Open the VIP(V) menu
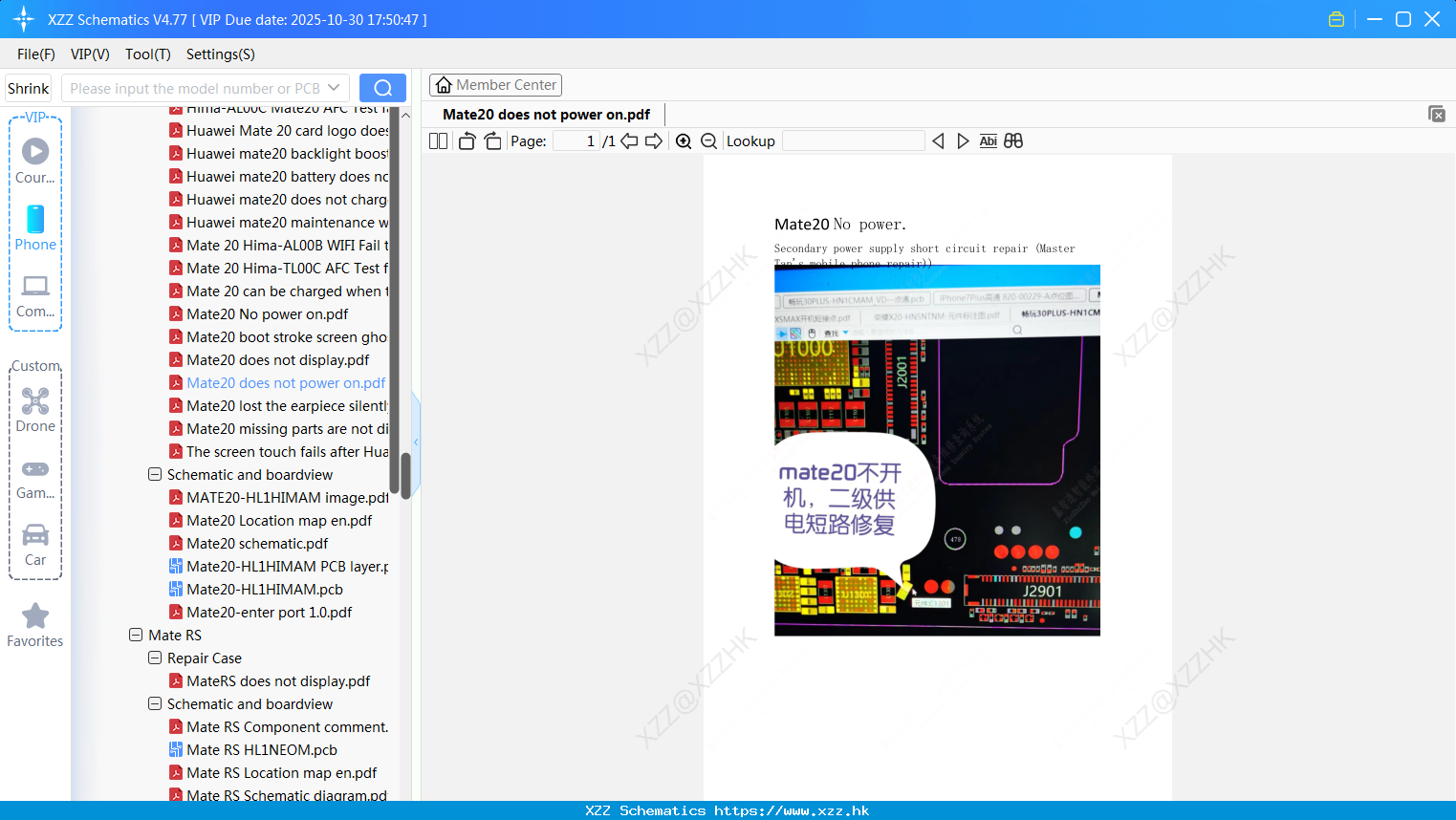 click(x=90, y=54)
